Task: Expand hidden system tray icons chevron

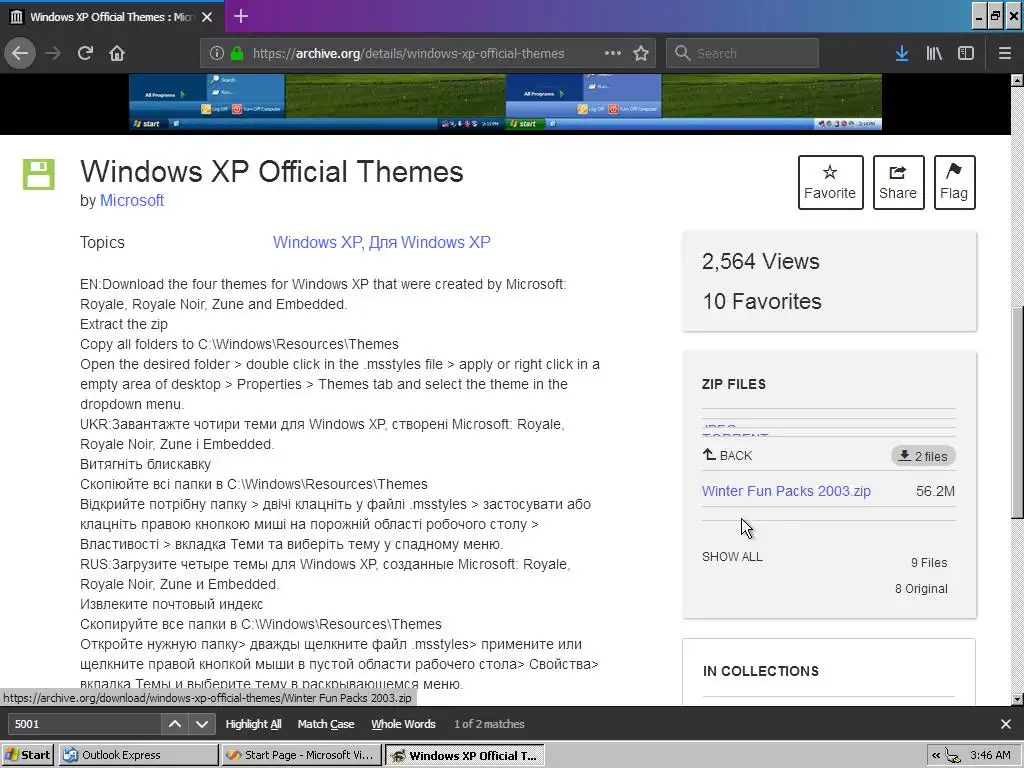Action: 936,755
